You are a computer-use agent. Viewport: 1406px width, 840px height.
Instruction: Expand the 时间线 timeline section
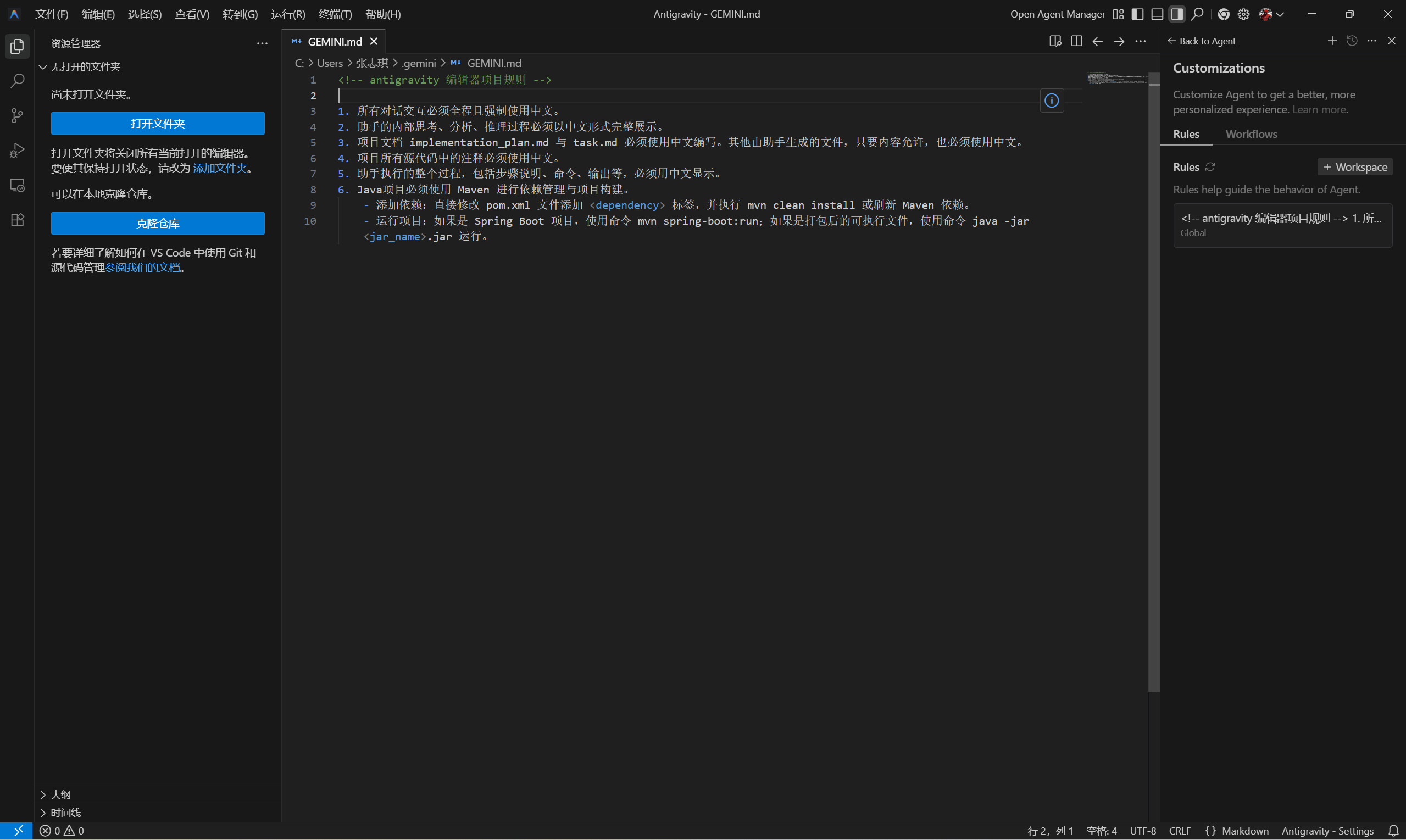[x=65, y=813]
